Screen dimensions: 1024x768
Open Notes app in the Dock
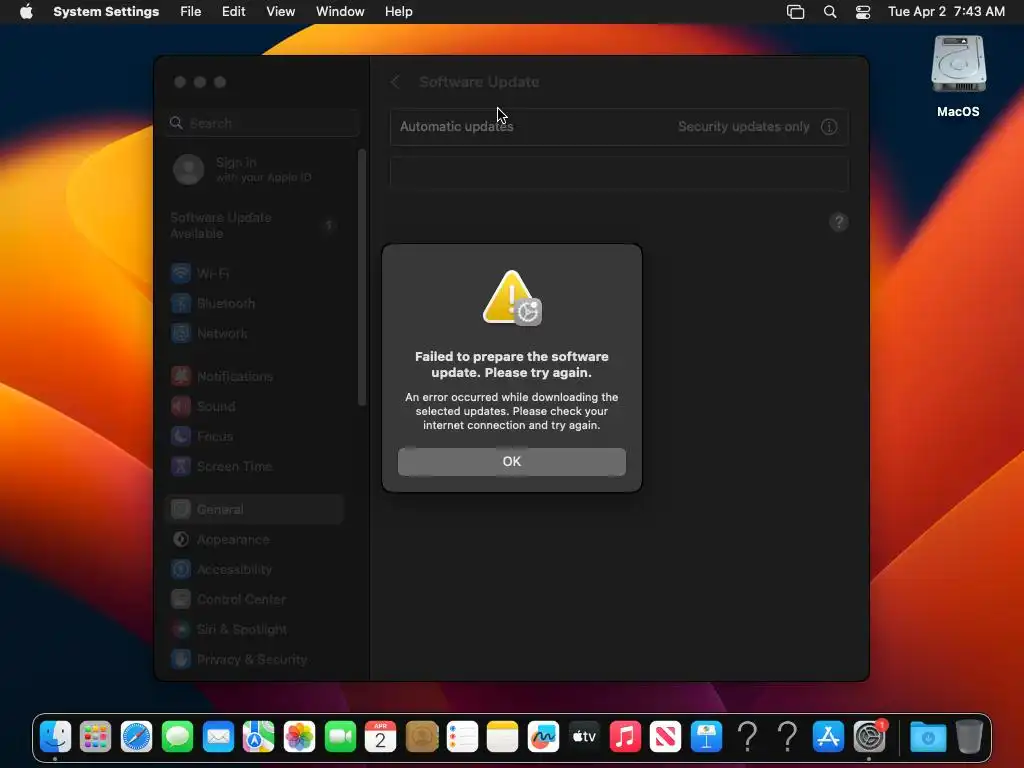(x=503, y=737)
